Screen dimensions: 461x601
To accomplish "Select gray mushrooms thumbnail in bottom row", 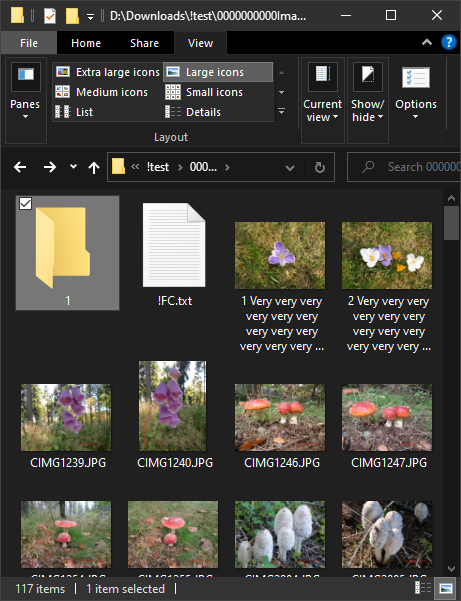I will click(387, 535).
